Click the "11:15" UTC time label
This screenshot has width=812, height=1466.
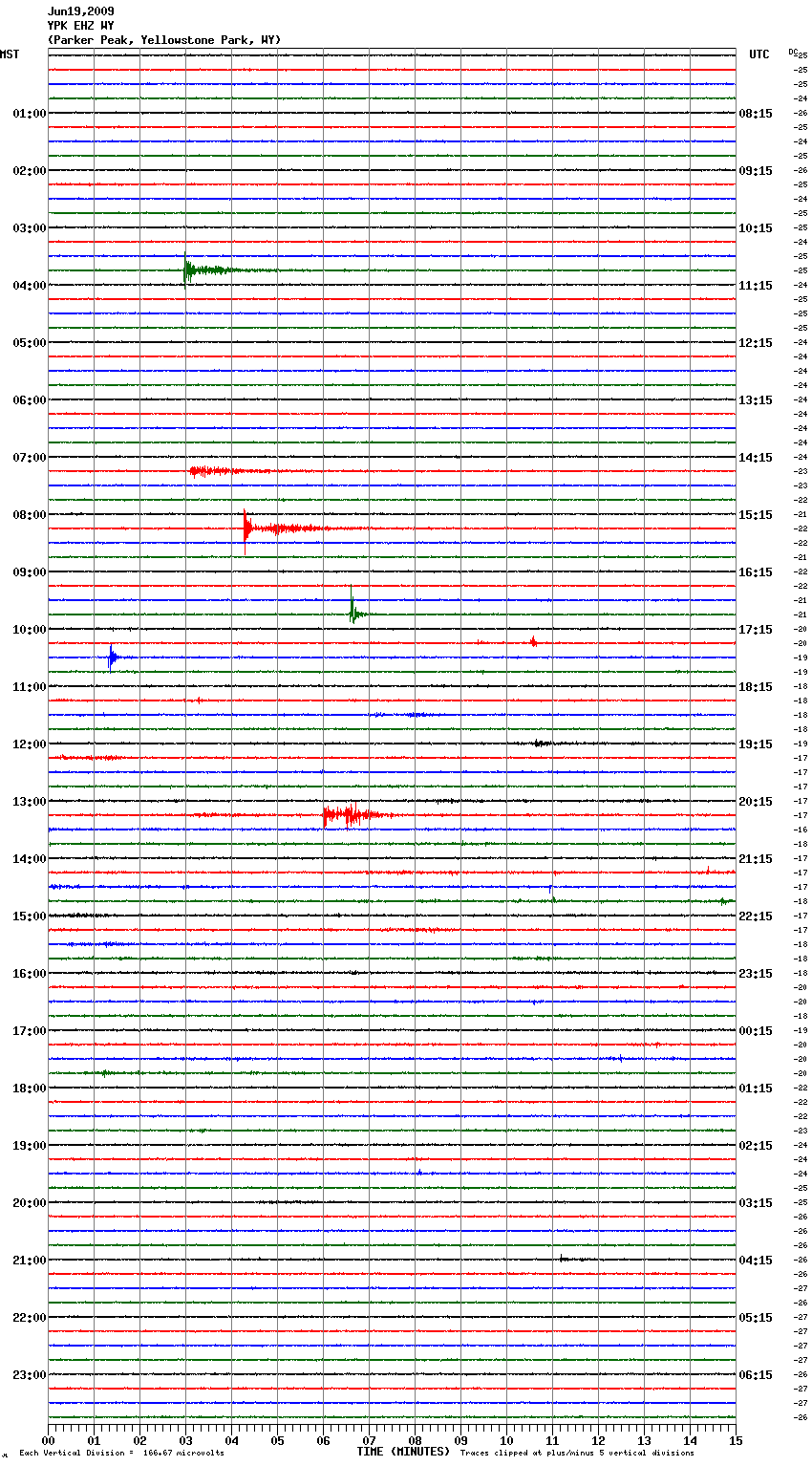point(756,286)
